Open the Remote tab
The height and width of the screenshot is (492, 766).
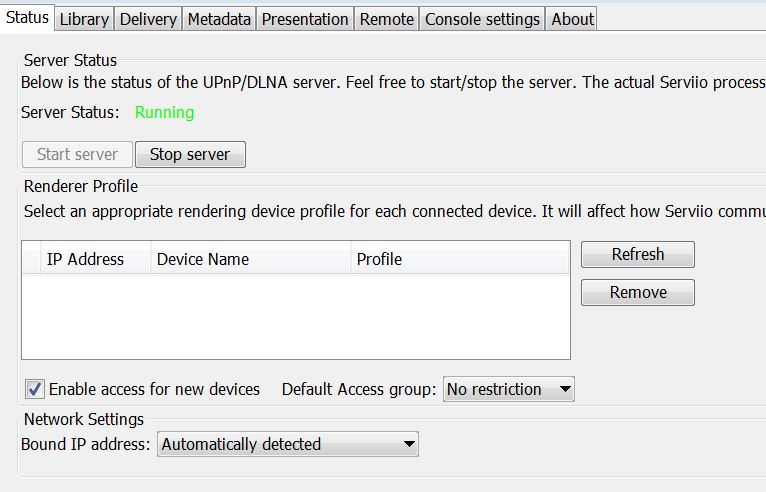387,19
